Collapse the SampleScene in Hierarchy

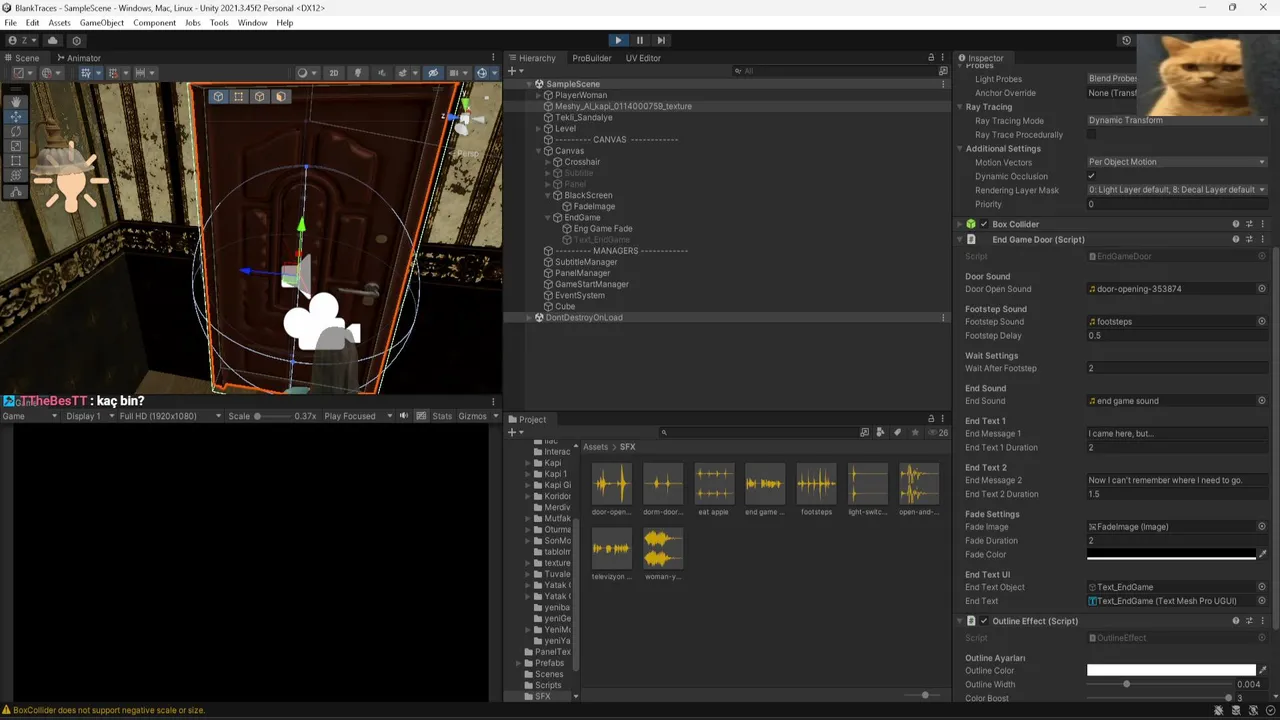(529, 84)
